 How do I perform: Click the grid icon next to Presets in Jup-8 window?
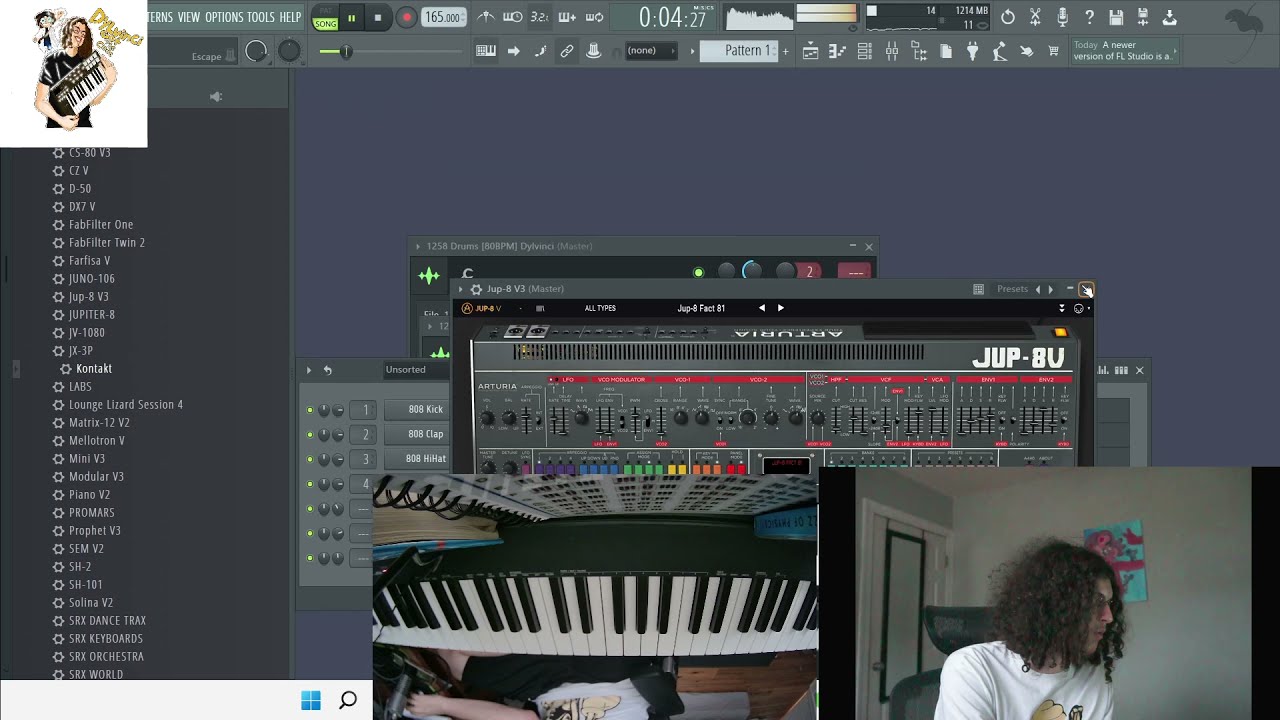[978, 289]
